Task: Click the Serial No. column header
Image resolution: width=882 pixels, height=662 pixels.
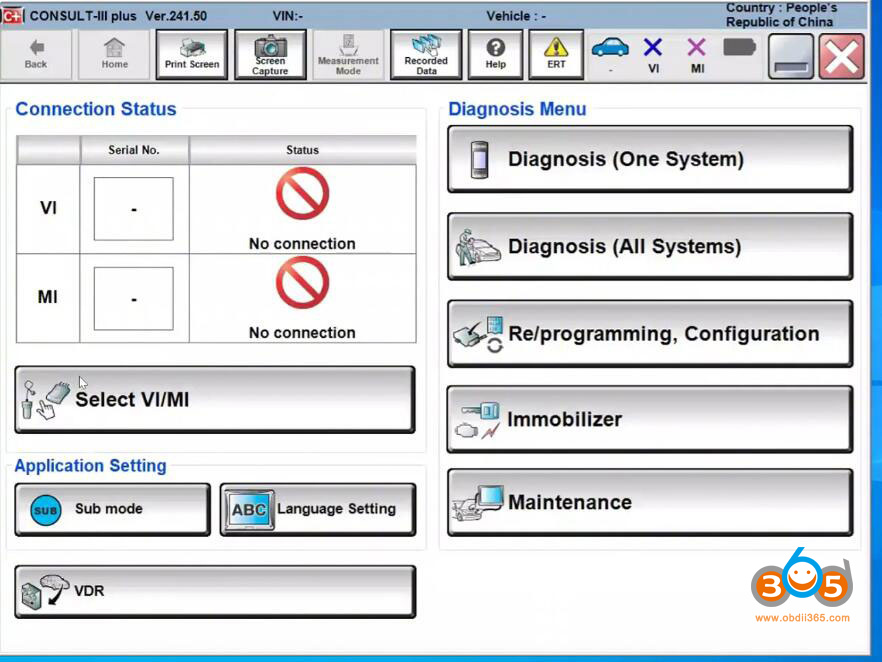Action: click(x=134, y=150)
